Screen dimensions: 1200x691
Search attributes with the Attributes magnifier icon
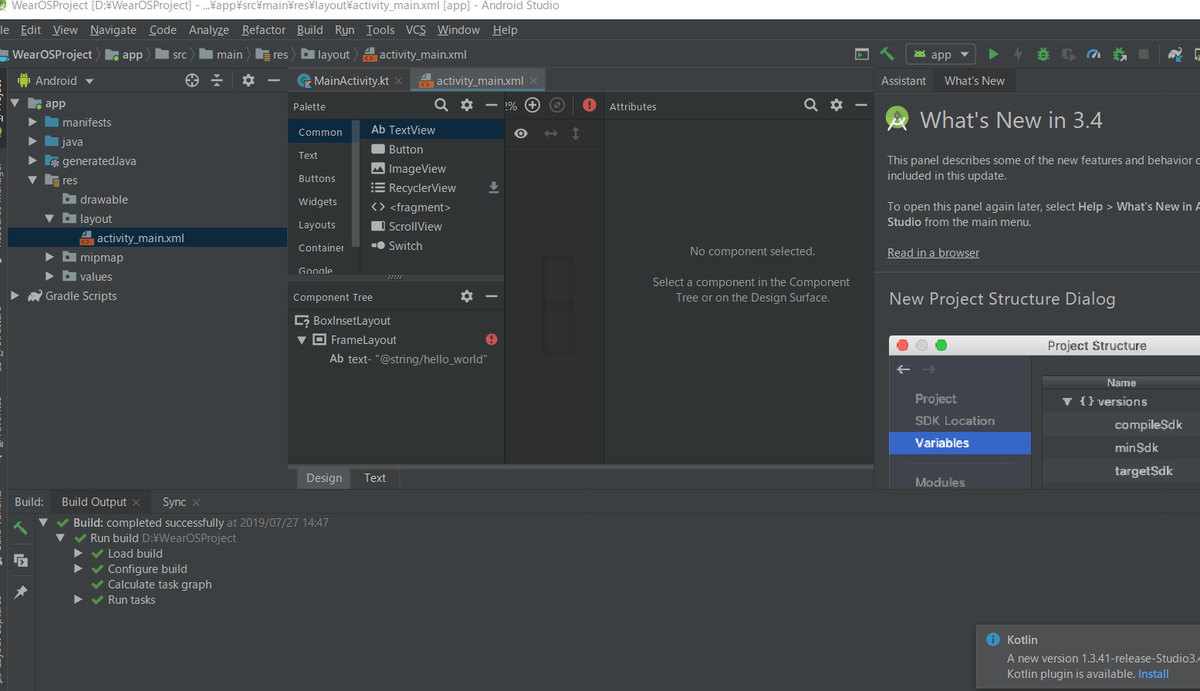[x=811, y=105]
